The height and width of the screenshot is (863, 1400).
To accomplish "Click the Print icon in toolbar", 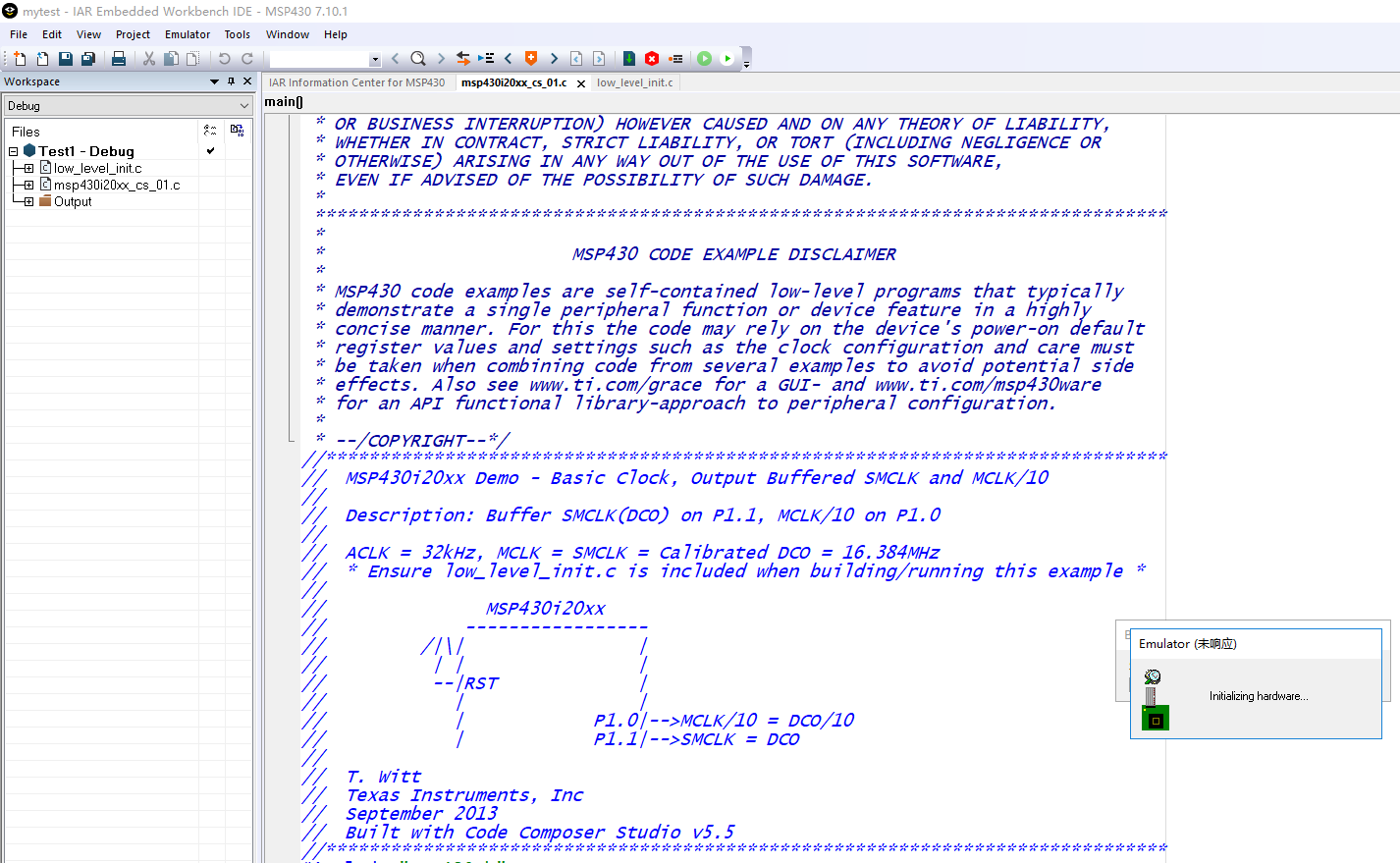I will 119,59.
